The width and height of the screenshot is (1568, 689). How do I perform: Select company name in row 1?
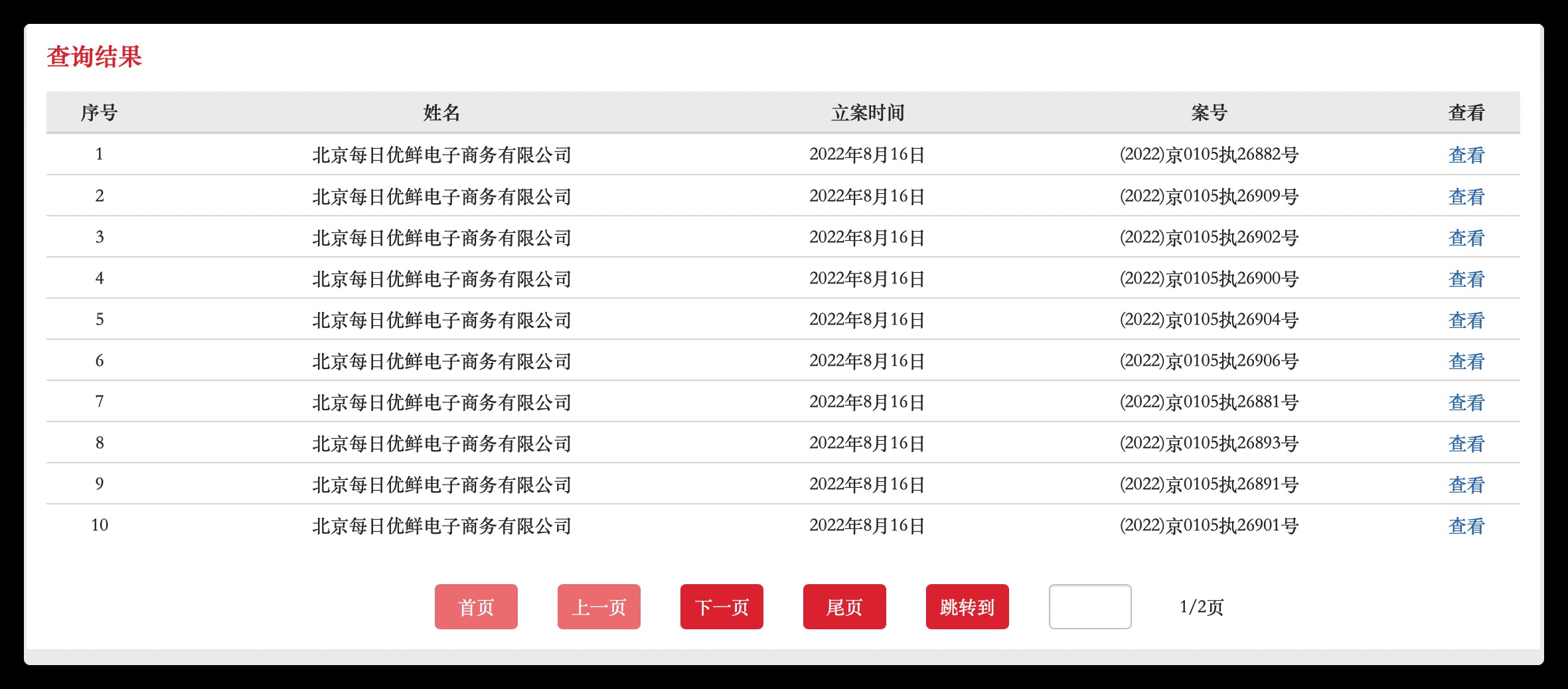tap(441, 155)
